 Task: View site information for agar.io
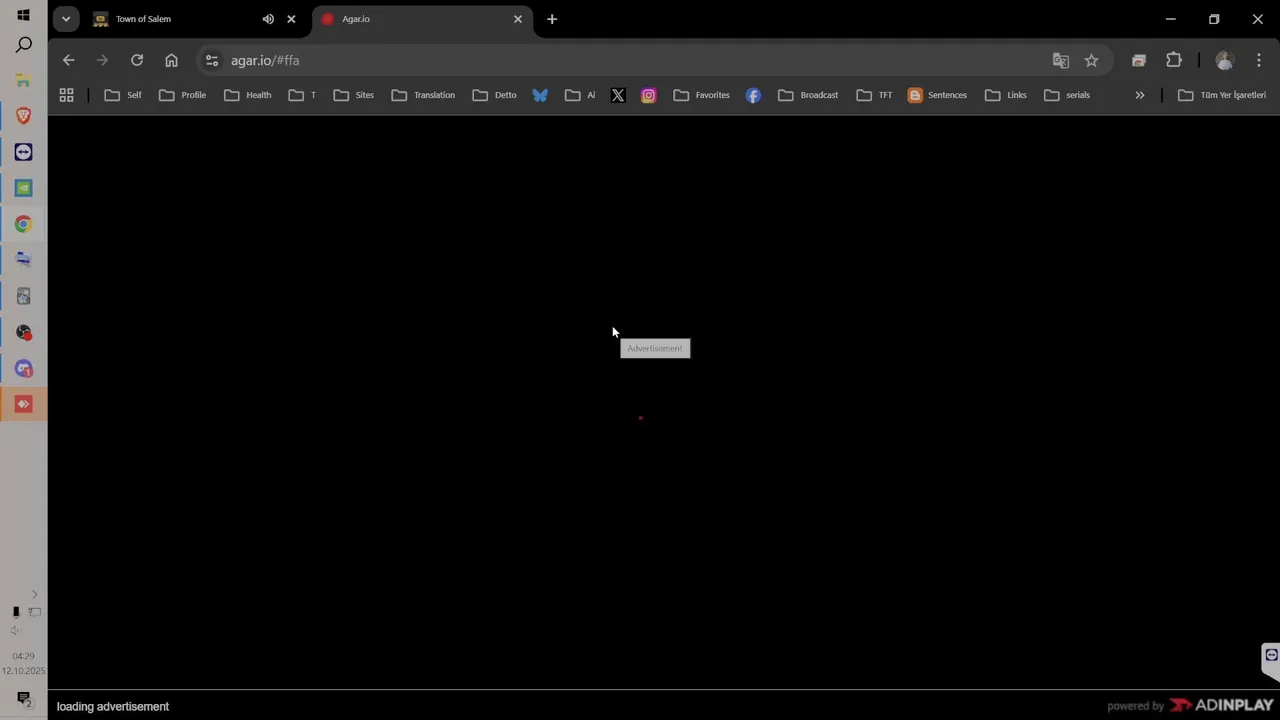tap(212, 60)
